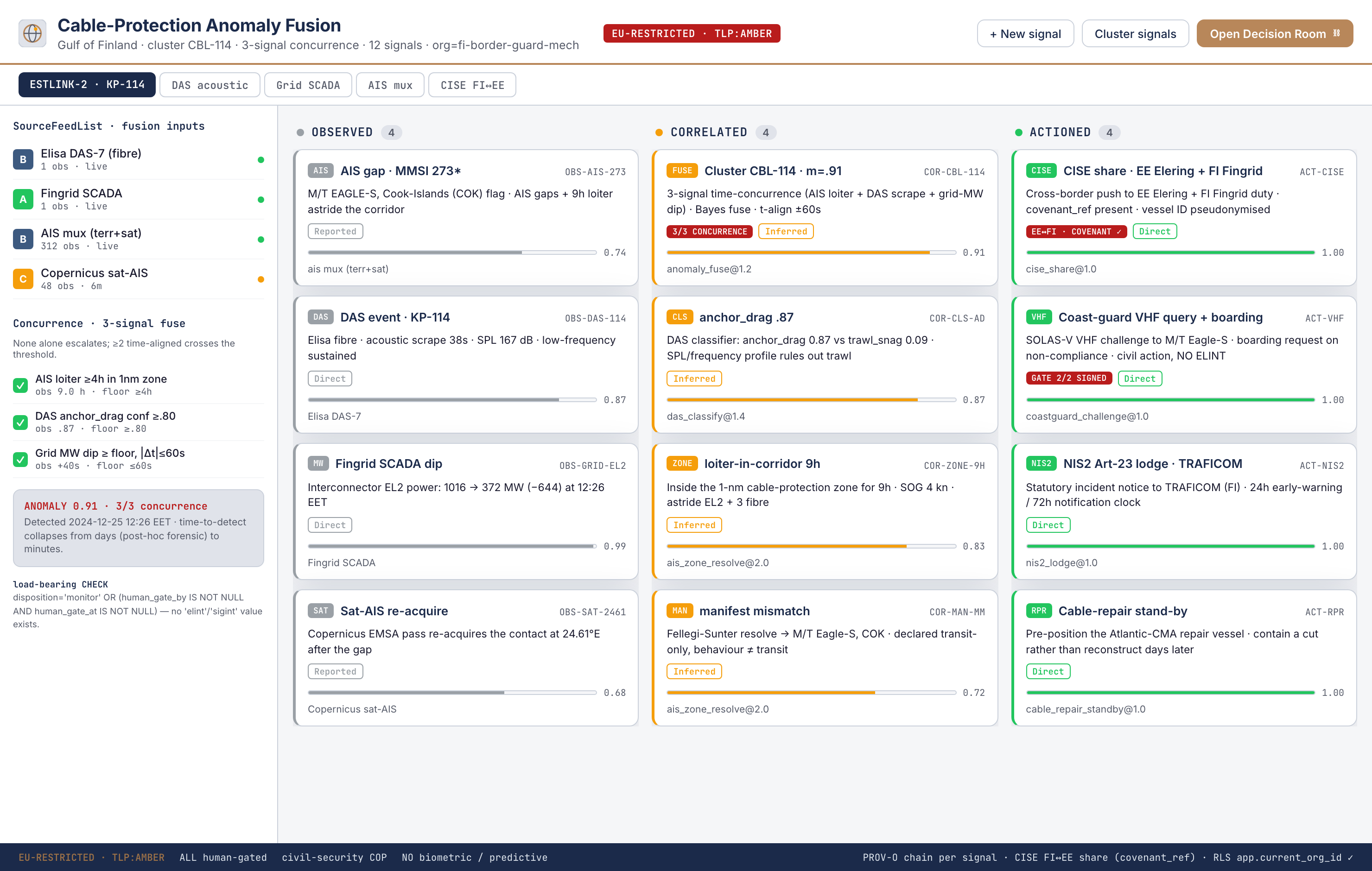Click the NIS2 tag on TRAFICOM lodge card

click(1041, 463)
